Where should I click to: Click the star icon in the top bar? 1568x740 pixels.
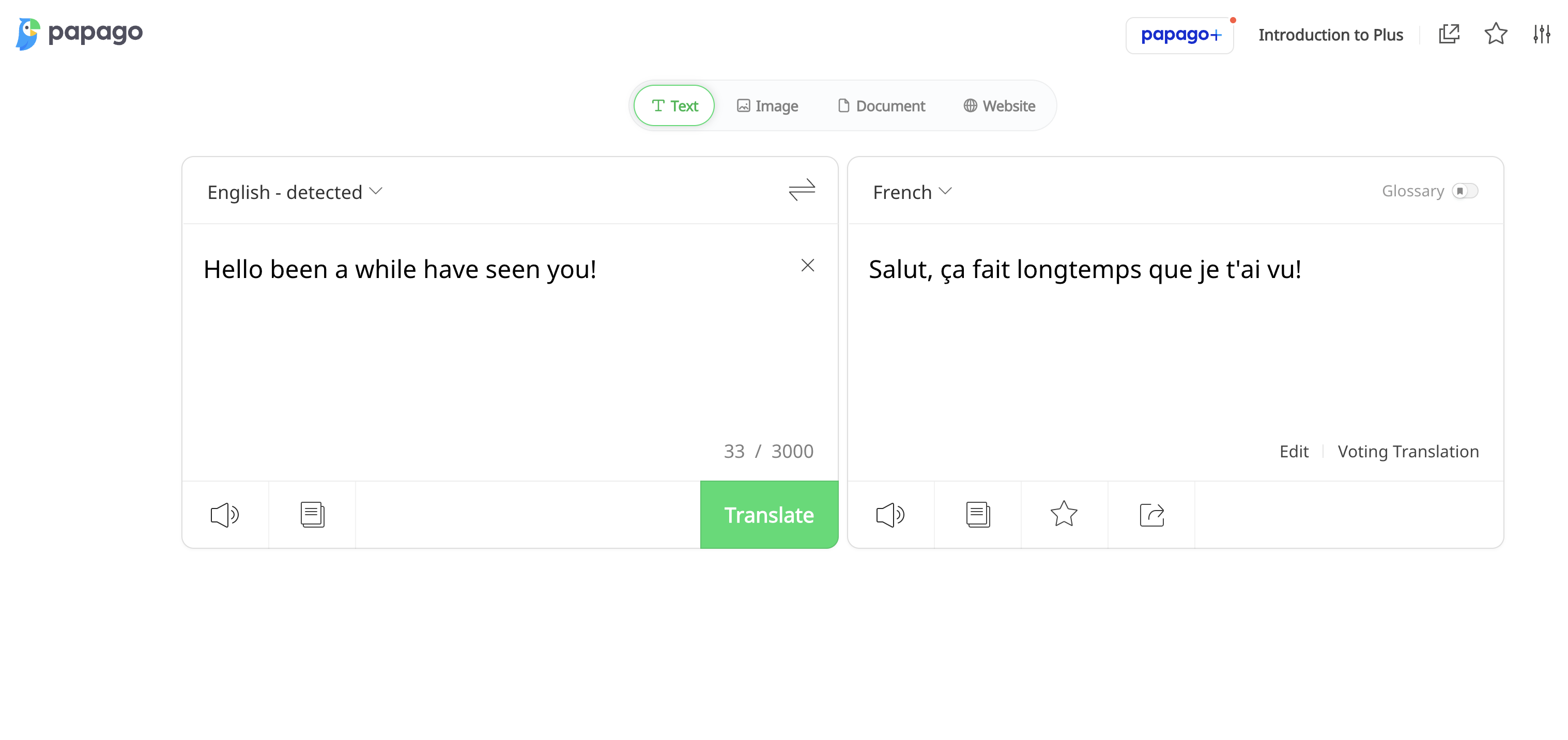(1496, 35)
